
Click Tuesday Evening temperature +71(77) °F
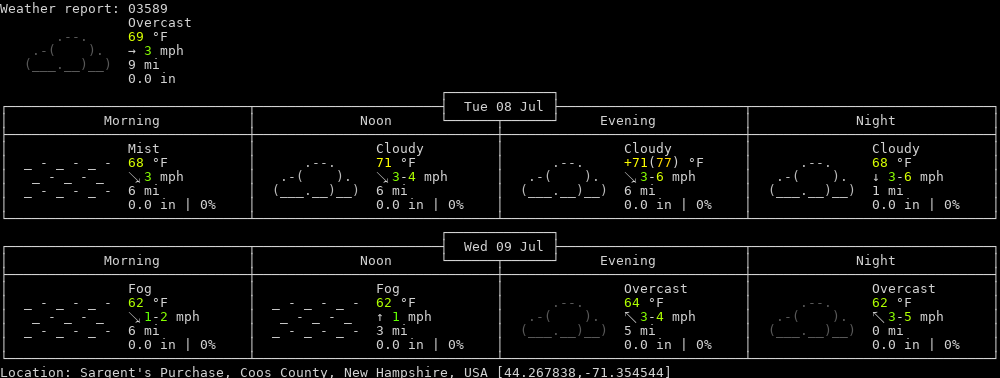coord(664,163)
